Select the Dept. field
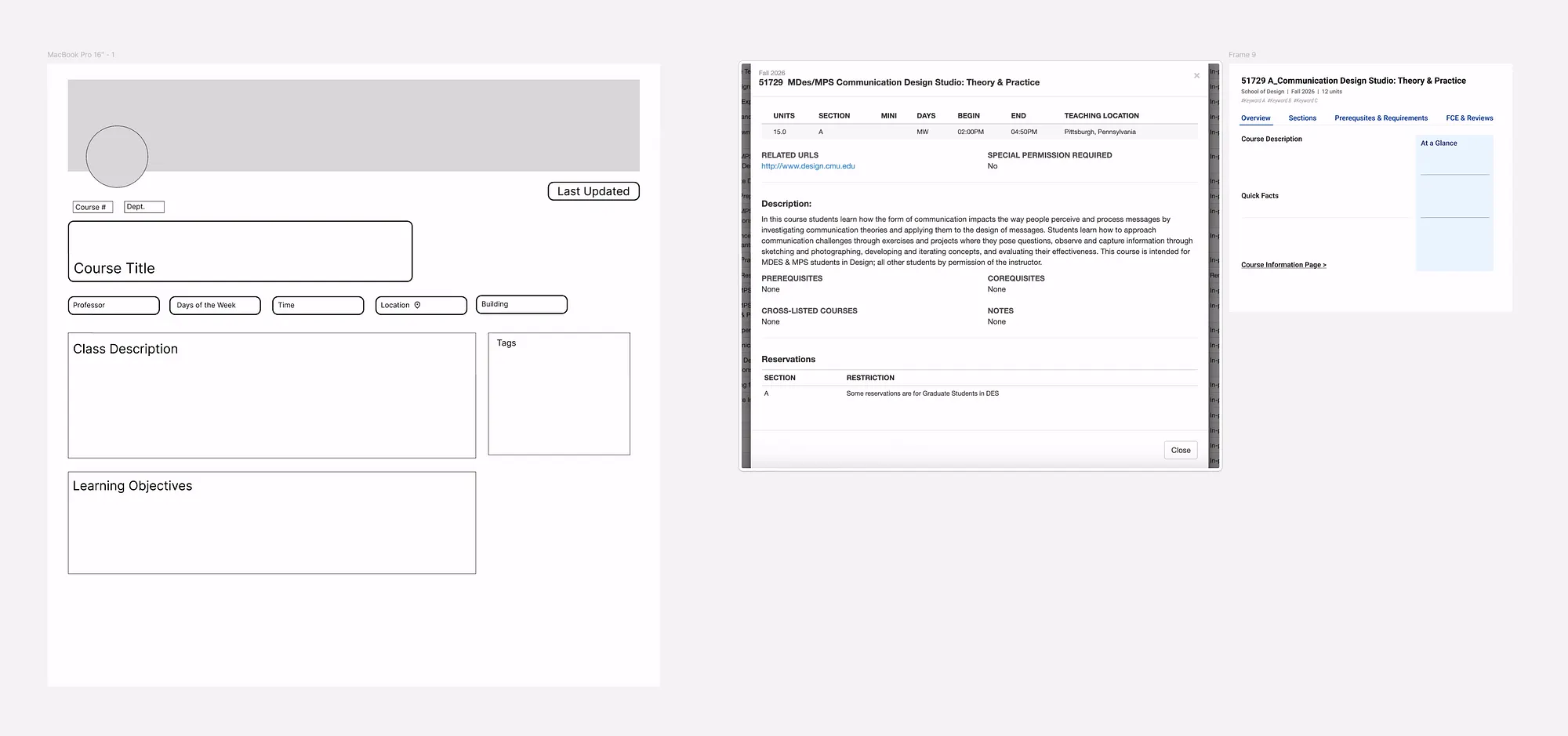 click(144, 207)
